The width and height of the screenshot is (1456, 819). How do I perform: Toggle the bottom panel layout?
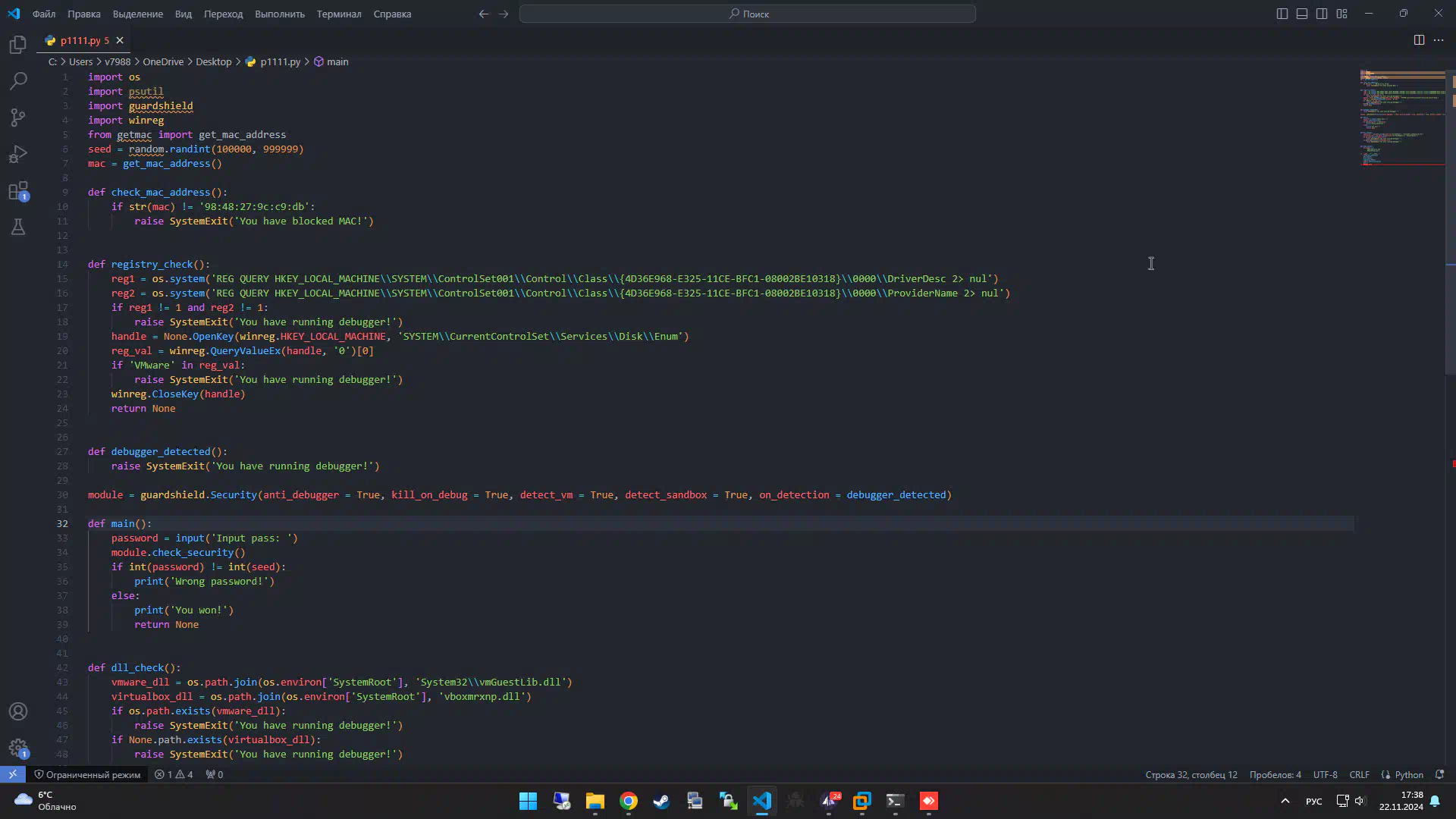click(1302, 14)
